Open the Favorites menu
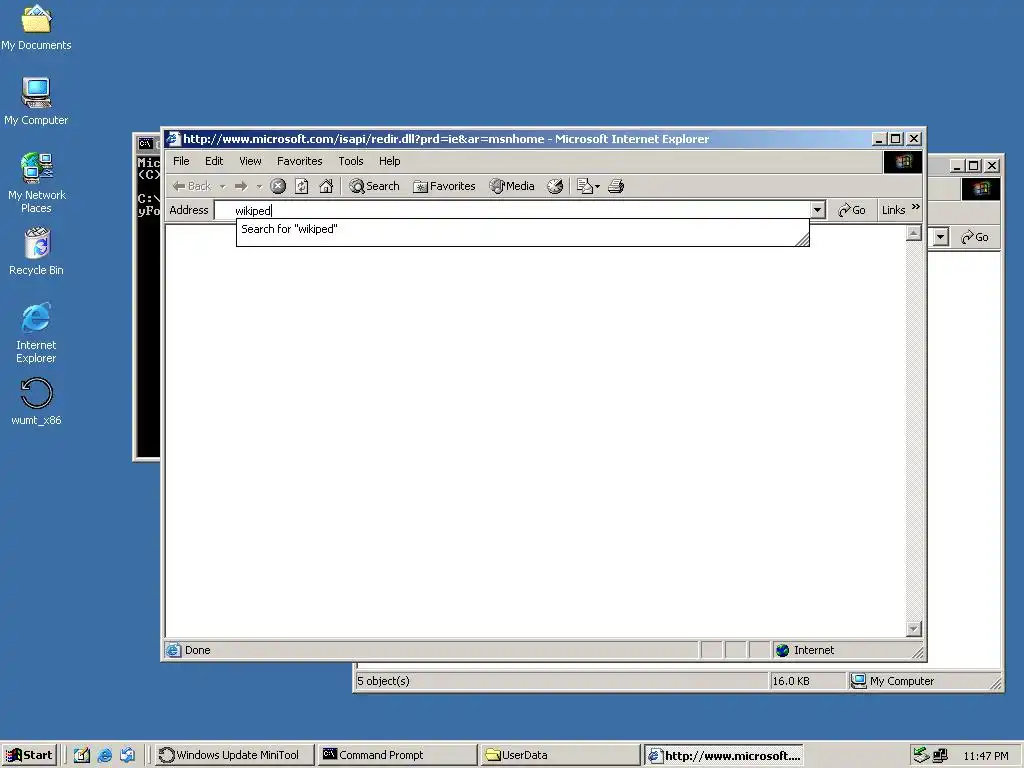Image resolution: width=1024 pixels, height=768 pixels. coord(300,161)
